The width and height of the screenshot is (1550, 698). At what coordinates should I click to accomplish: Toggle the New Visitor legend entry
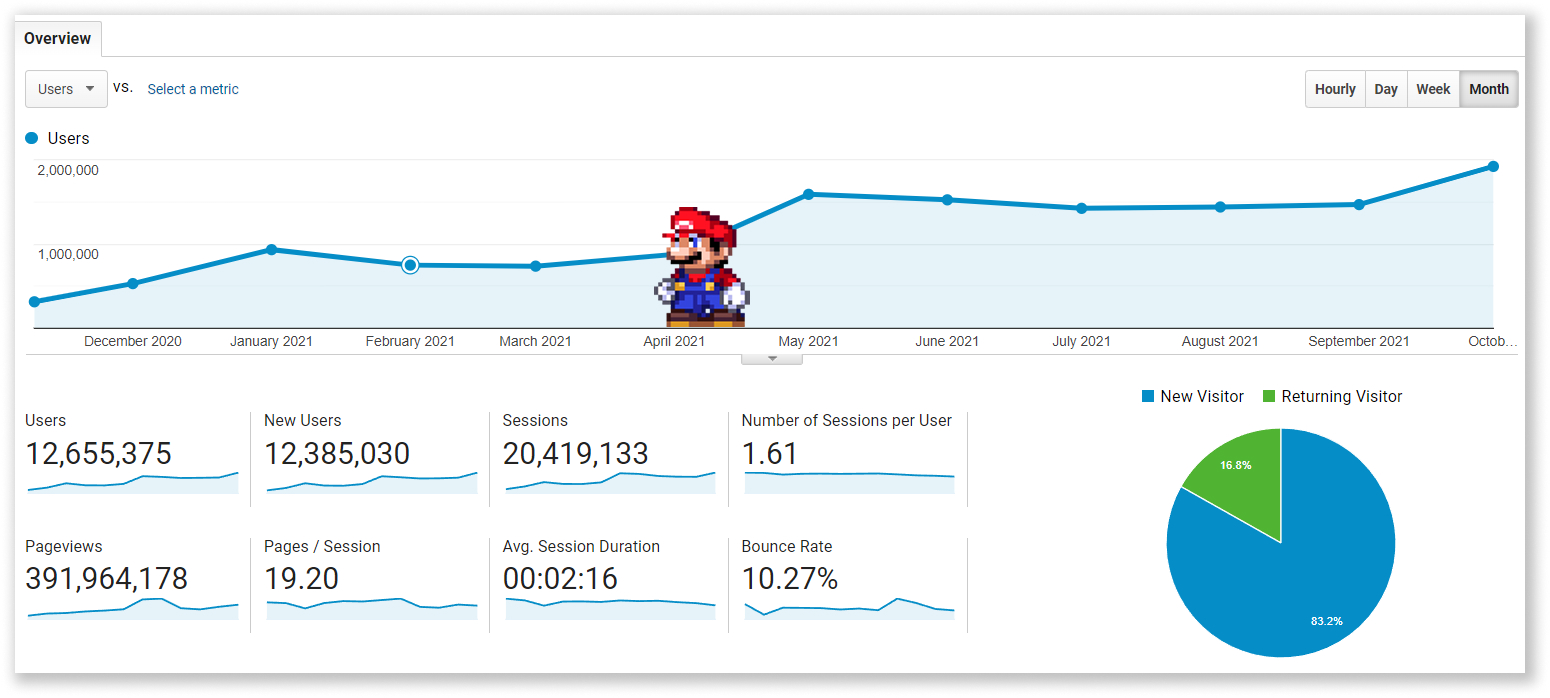pyautogui.click(x=1192, y=396)
